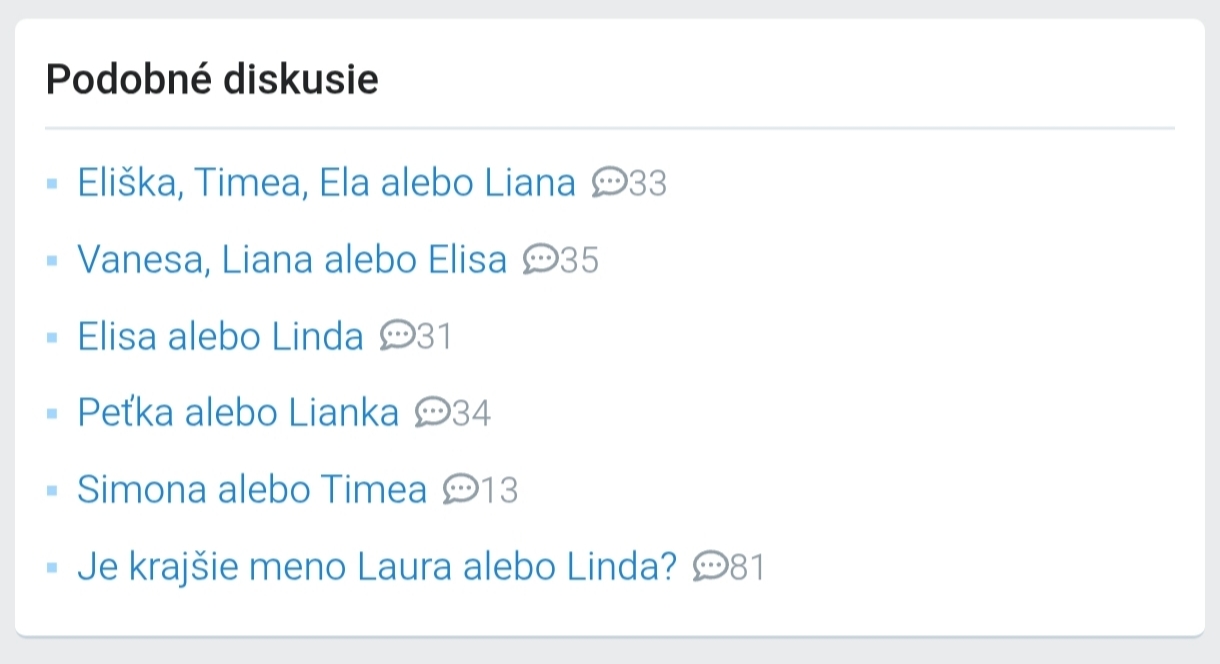This screenshot has width=1220, height=664.
Task: Open 'Je krajšie meno Laura alebo Linda?' discussion
Action: (x=377, y=567)
